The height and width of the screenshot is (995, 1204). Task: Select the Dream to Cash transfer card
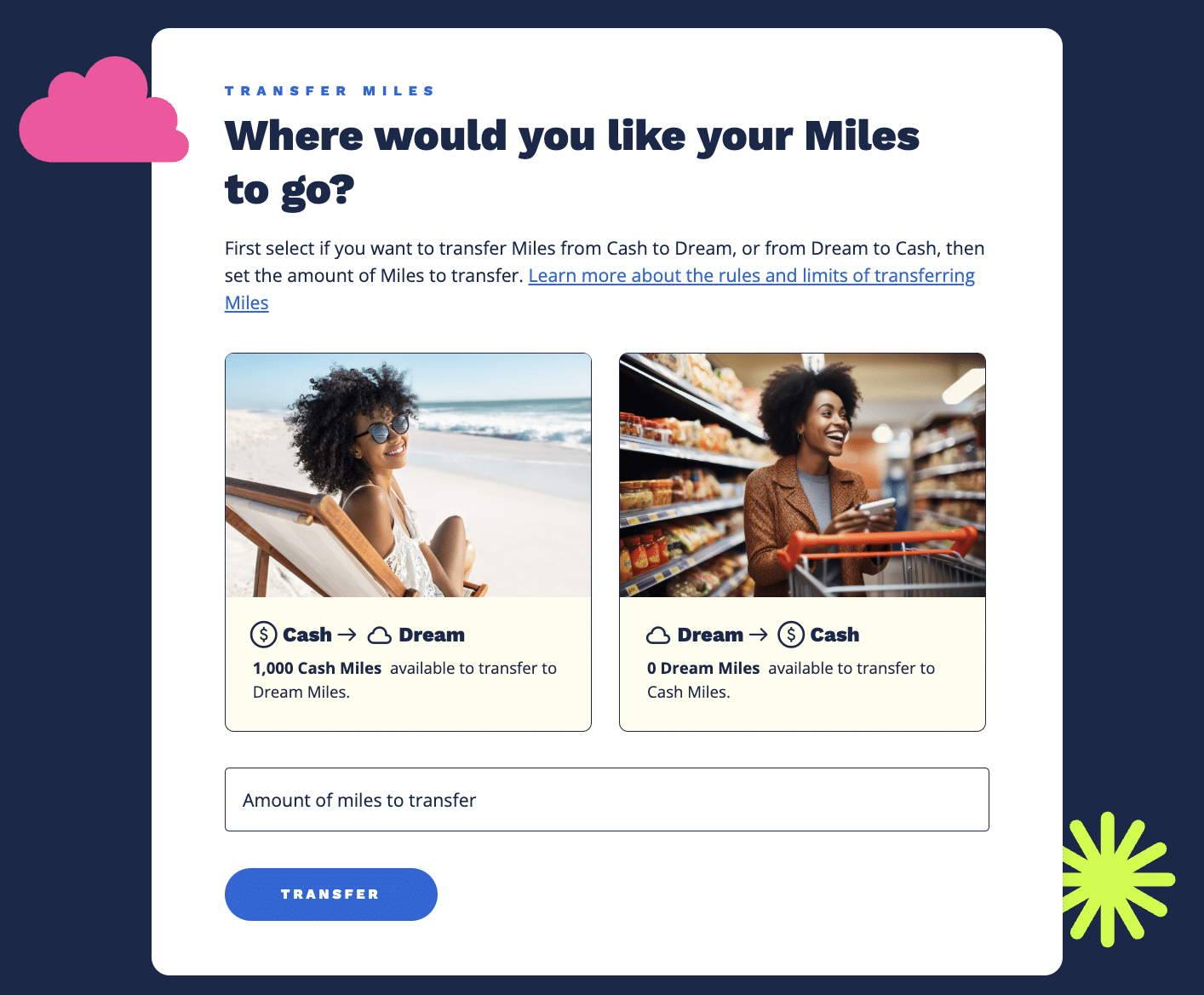click(802, 542)
